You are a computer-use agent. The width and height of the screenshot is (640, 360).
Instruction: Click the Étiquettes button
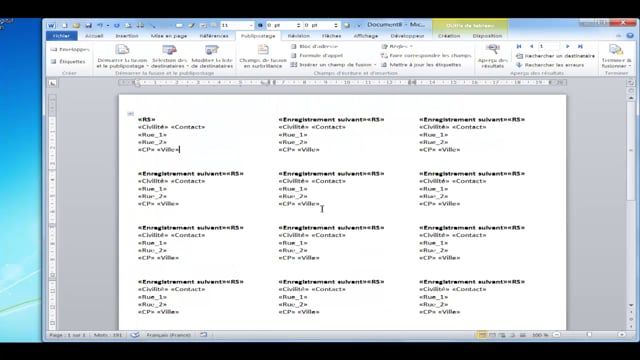pyautogui.click(x=68, y=62)
